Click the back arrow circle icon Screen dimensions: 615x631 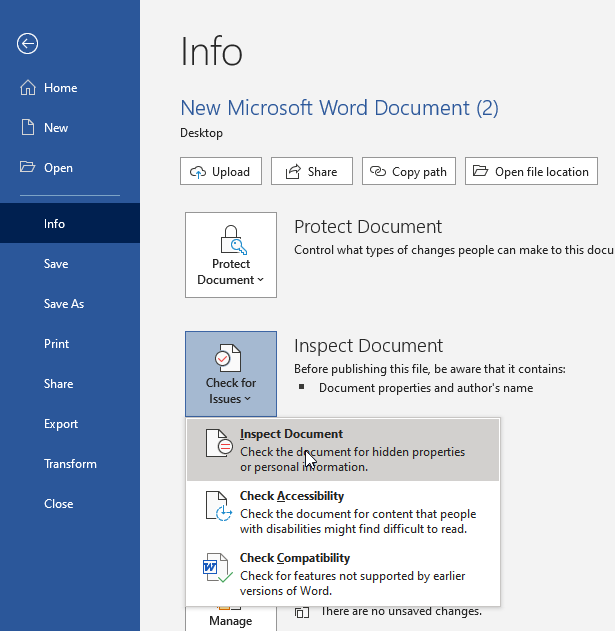tap(27, 43)
